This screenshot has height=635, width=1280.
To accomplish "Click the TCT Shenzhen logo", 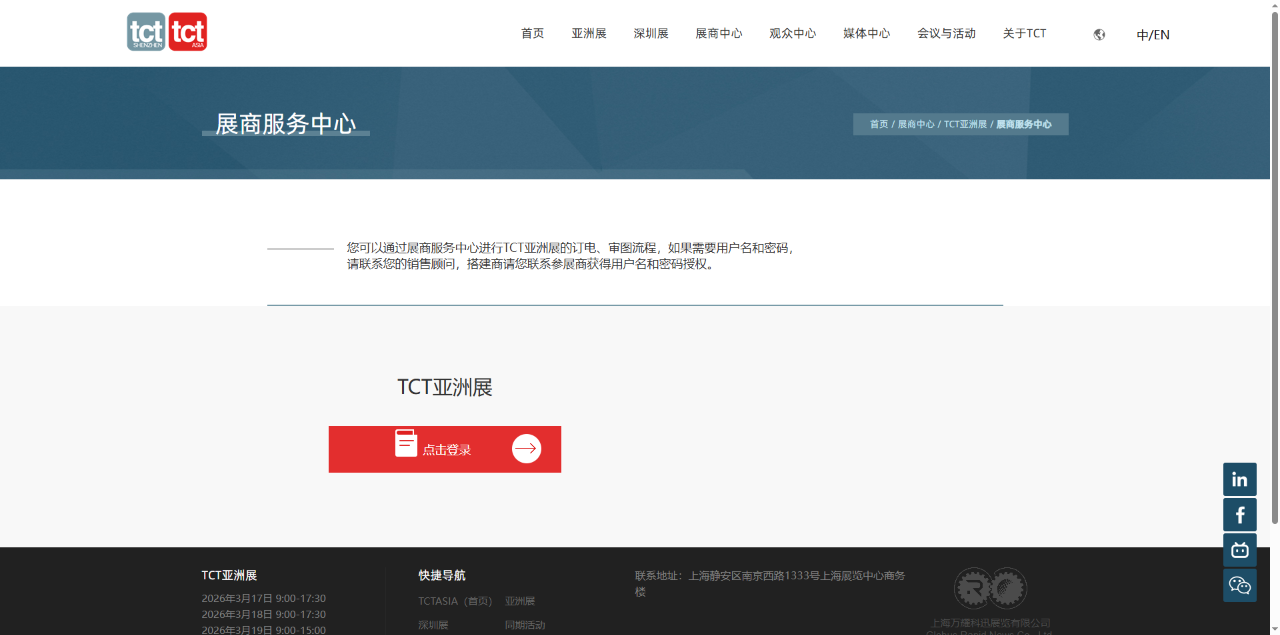I will coord(146,32).
